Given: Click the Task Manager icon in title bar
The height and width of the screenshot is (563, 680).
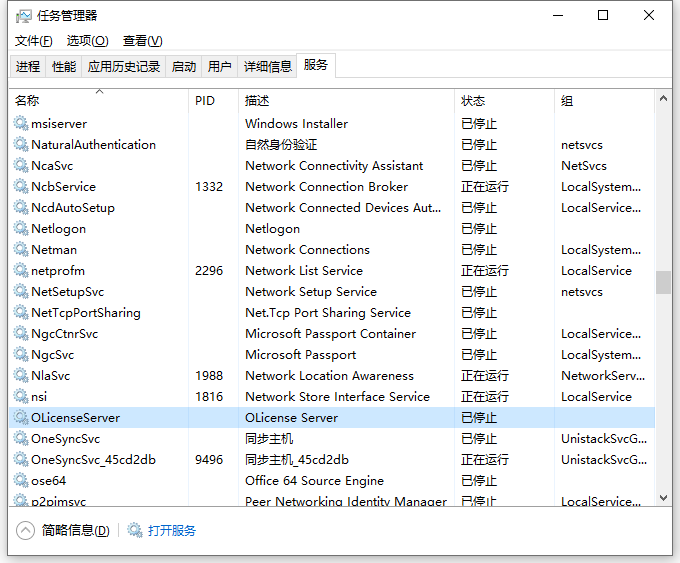Looking at the screenshot, I should pyautogui.click(x=23, y=16).
